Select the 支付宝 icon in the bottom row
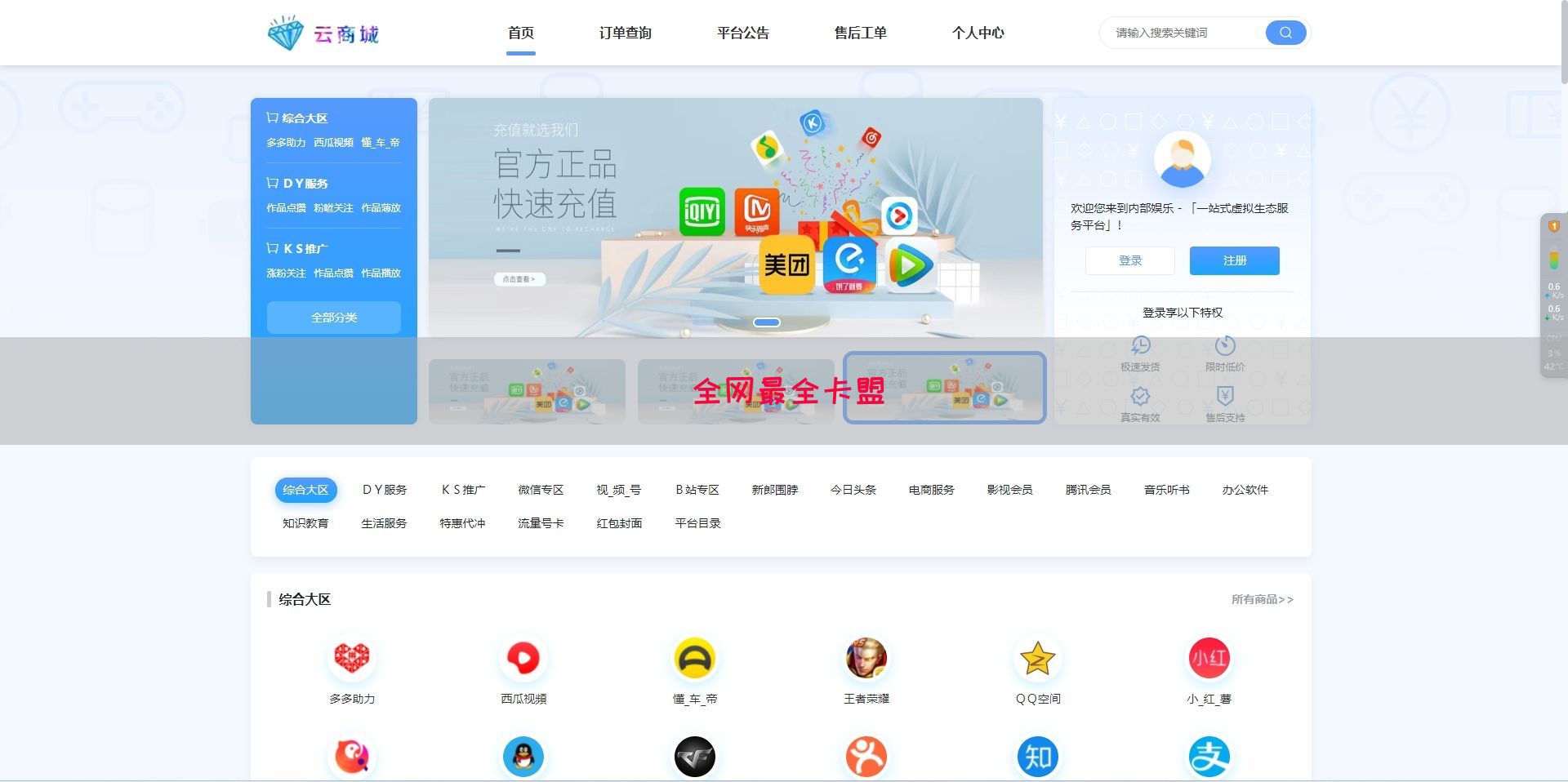Screen dimensions: 1568x782 click(1209, 758)
